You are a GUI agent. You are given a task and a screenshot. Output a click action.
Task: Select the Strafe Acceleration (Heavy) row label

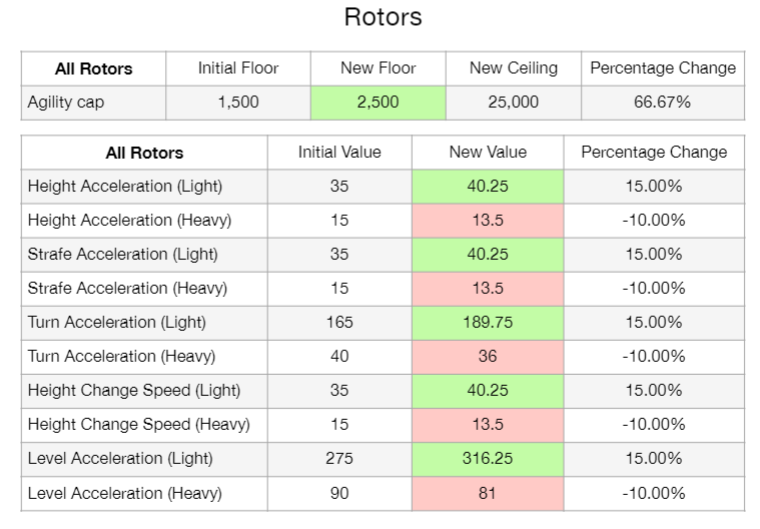tap(128, 288)
